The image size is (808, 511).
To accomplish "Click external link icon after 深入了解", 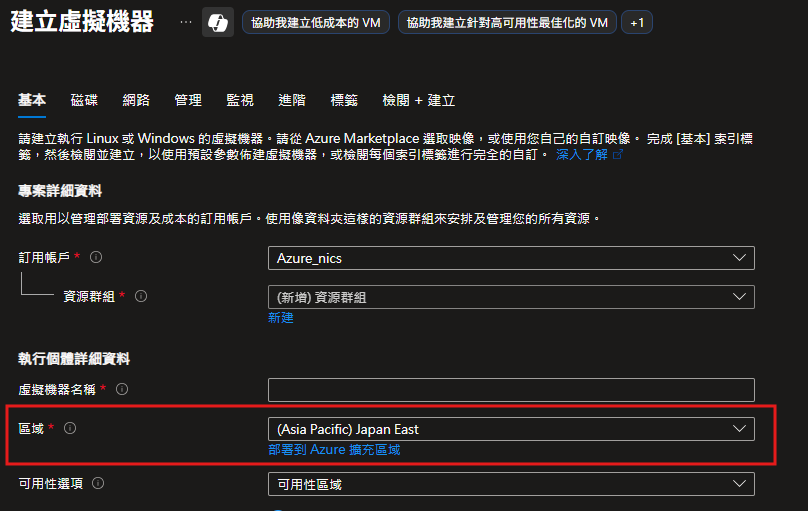I will 617,154.
